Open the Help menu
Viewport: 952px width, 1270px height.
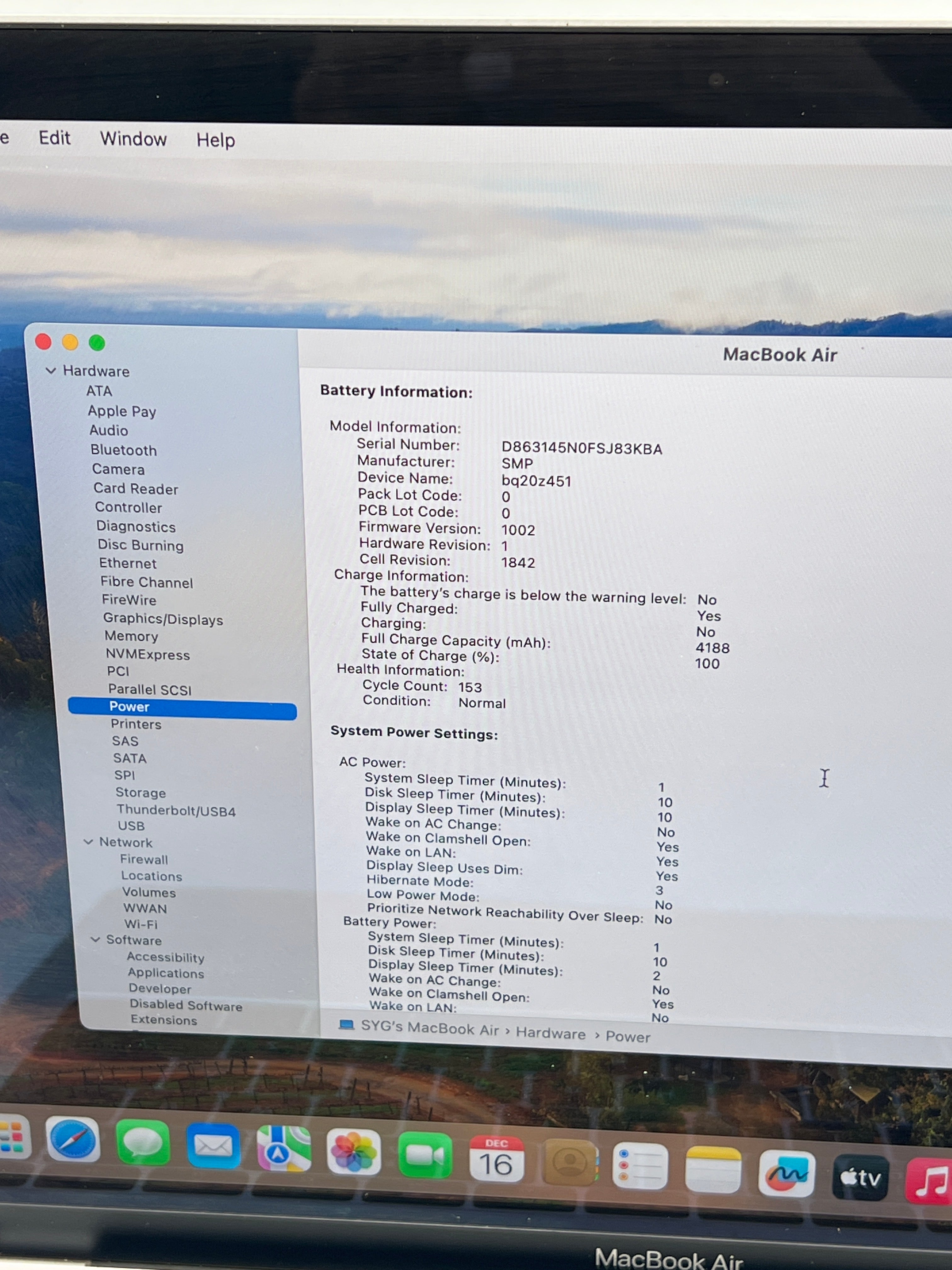click(216, 140)
